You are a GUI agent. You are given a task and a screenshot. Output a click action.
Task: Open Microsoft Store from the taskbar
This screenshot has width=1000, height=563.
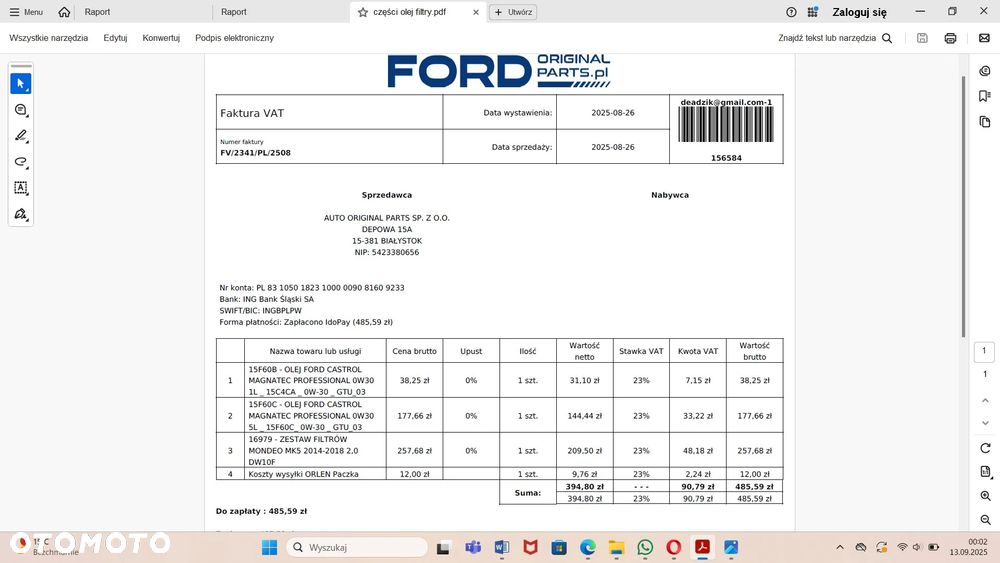pyautogui.click(x=559, y=547)
